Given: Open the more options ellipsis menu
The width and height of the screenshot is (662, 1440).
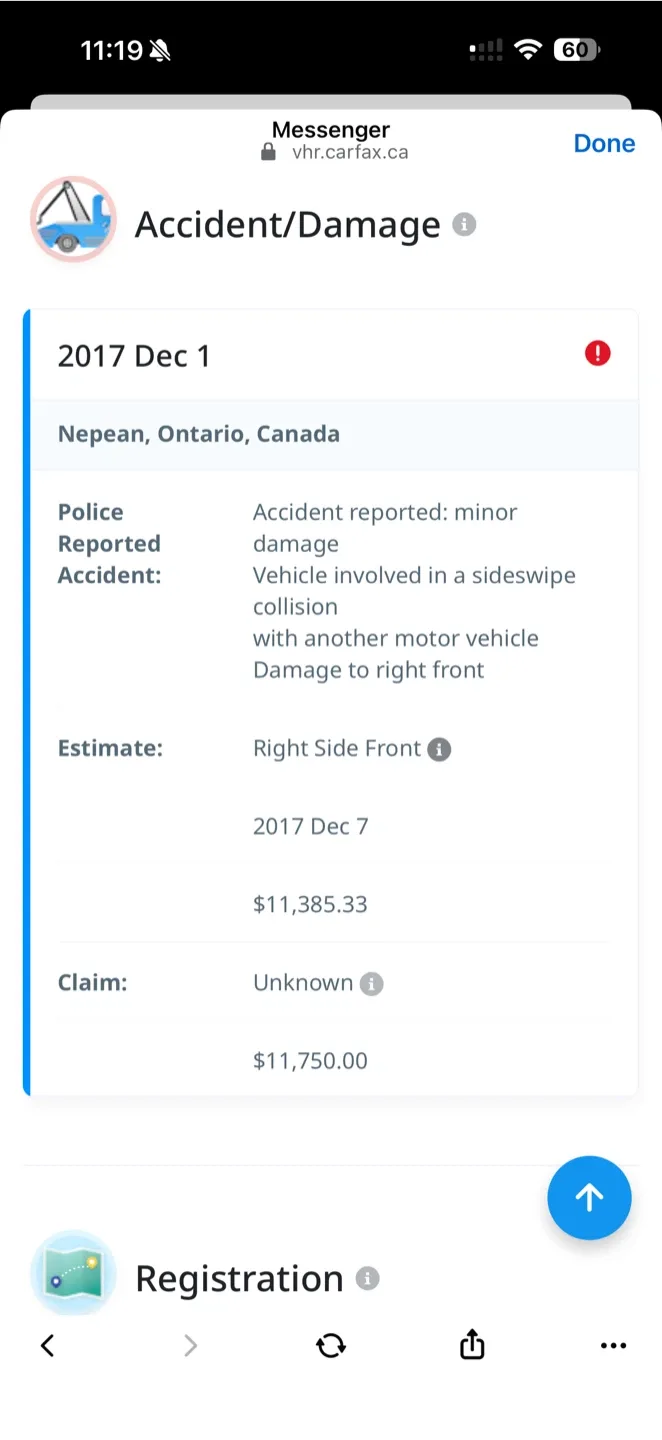Looking at the screenshot, I should point(614,1345).
